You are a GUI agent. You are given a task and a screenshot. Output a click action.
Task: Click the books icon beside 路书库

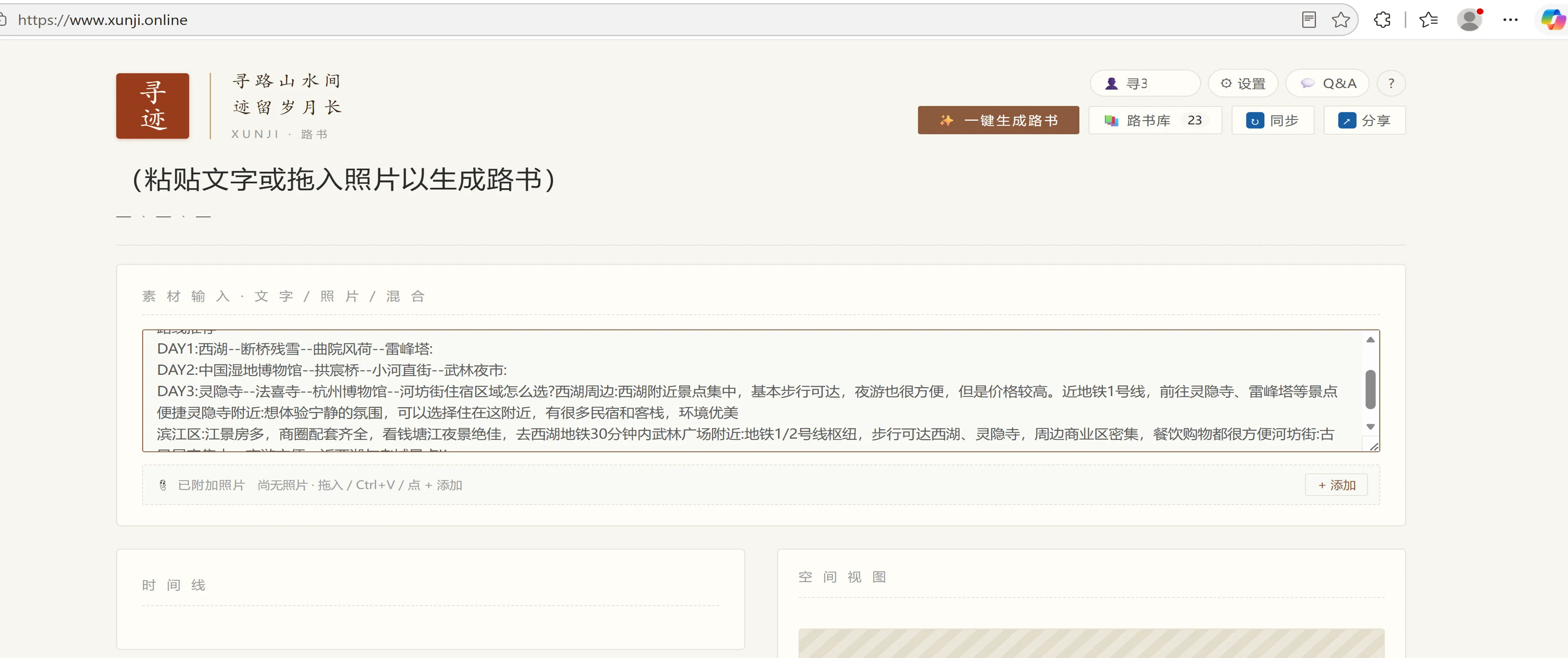[x=1111, y=121]
